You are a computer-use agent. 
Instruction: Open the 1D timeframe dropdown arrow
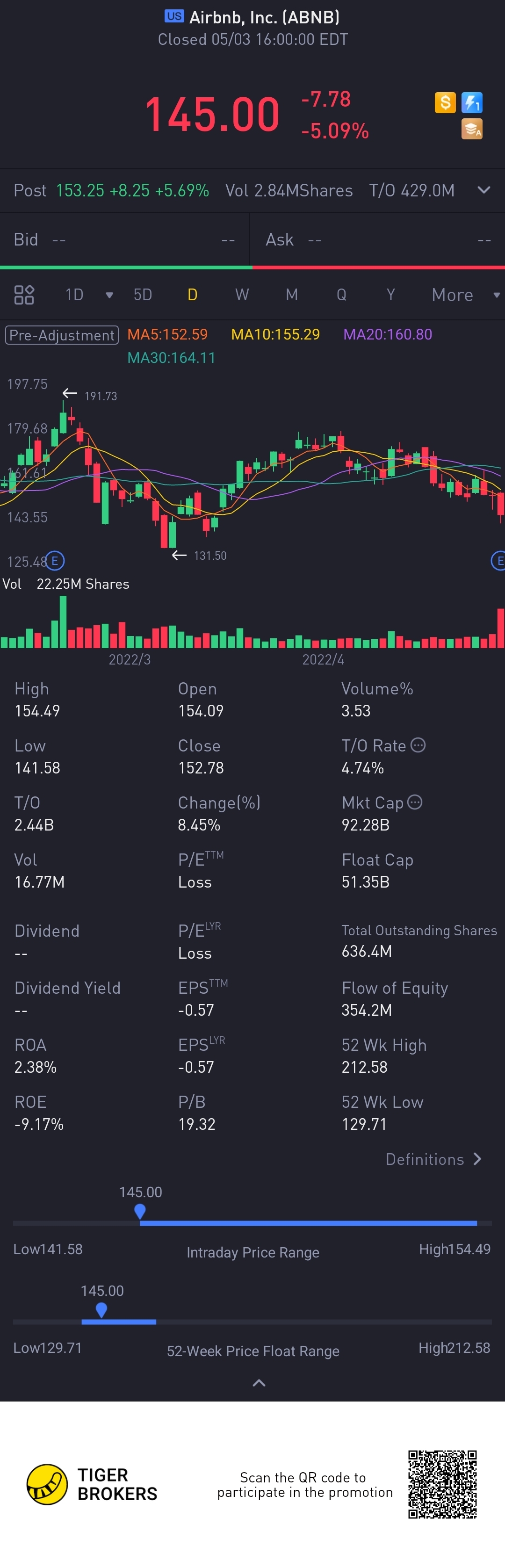point(109,295)
